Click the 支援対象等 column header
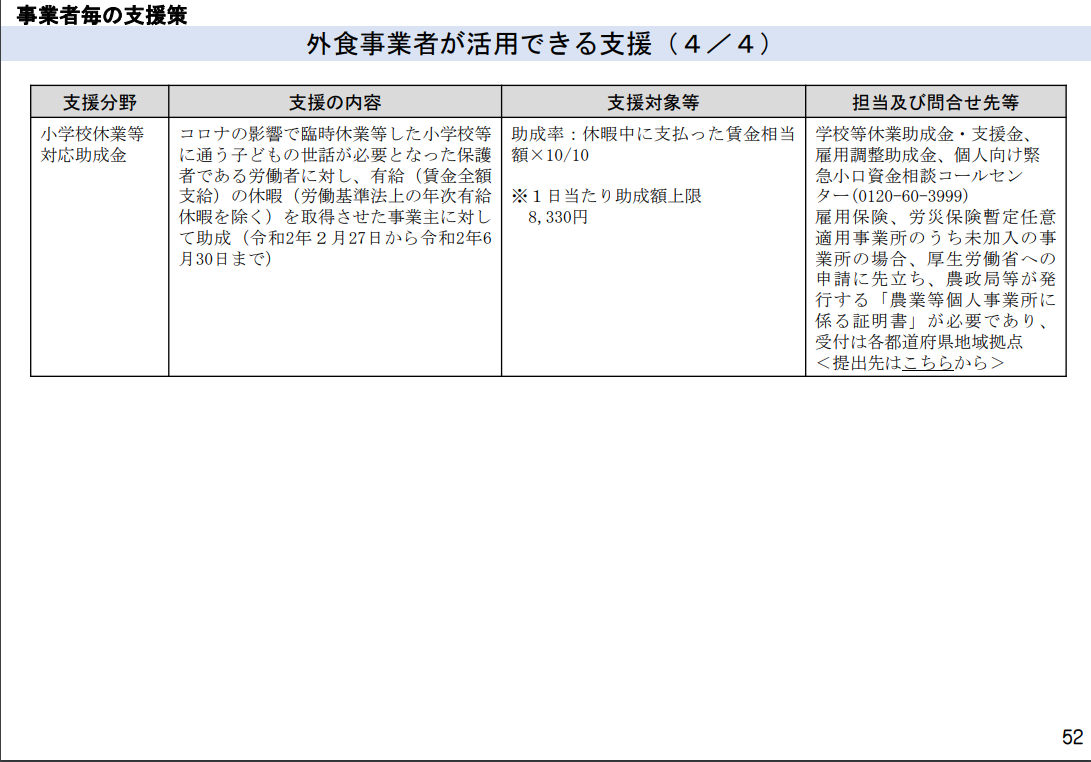 (x=653, y=102)
